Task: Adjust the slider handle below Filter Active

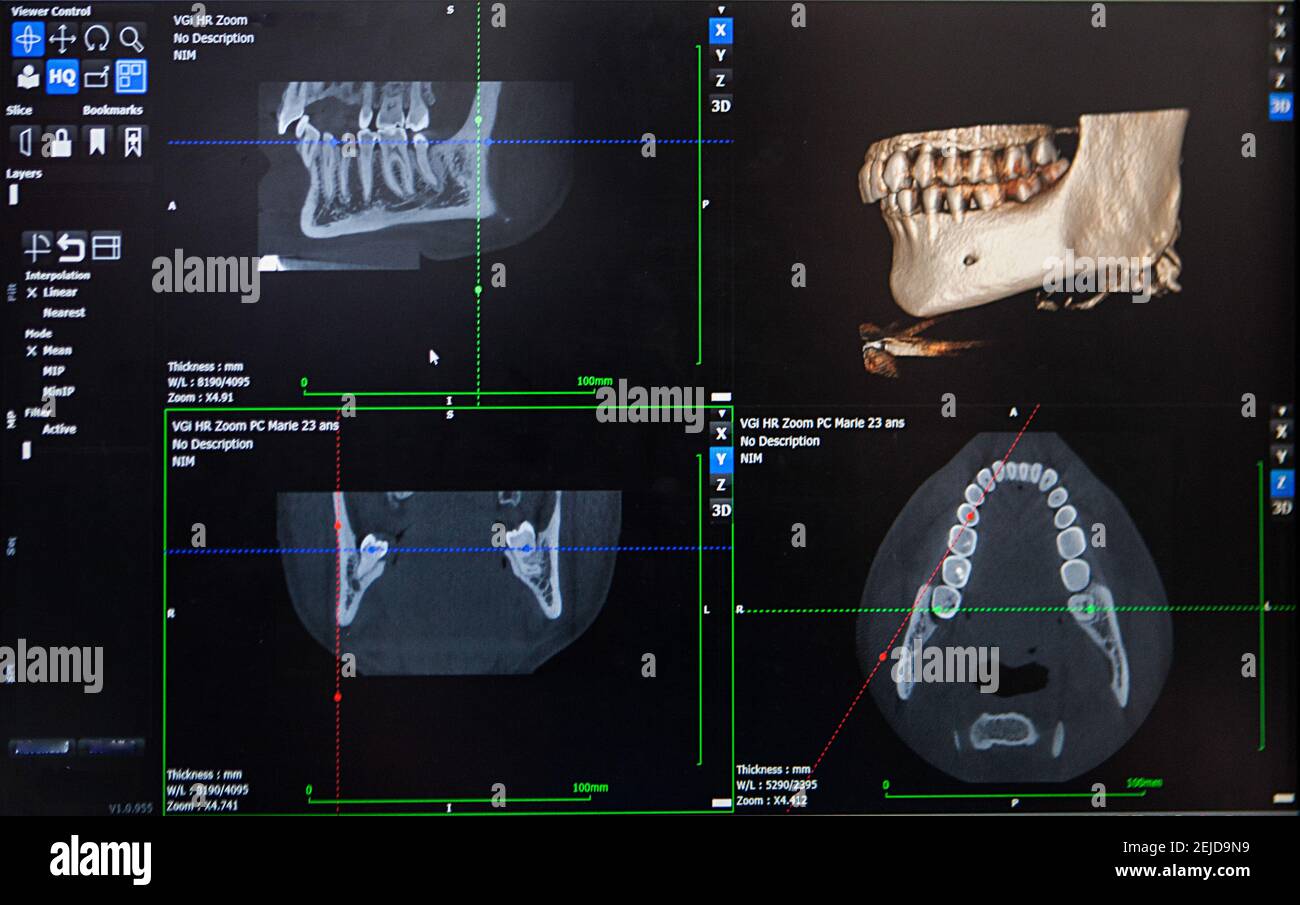Action: (26, 451)
